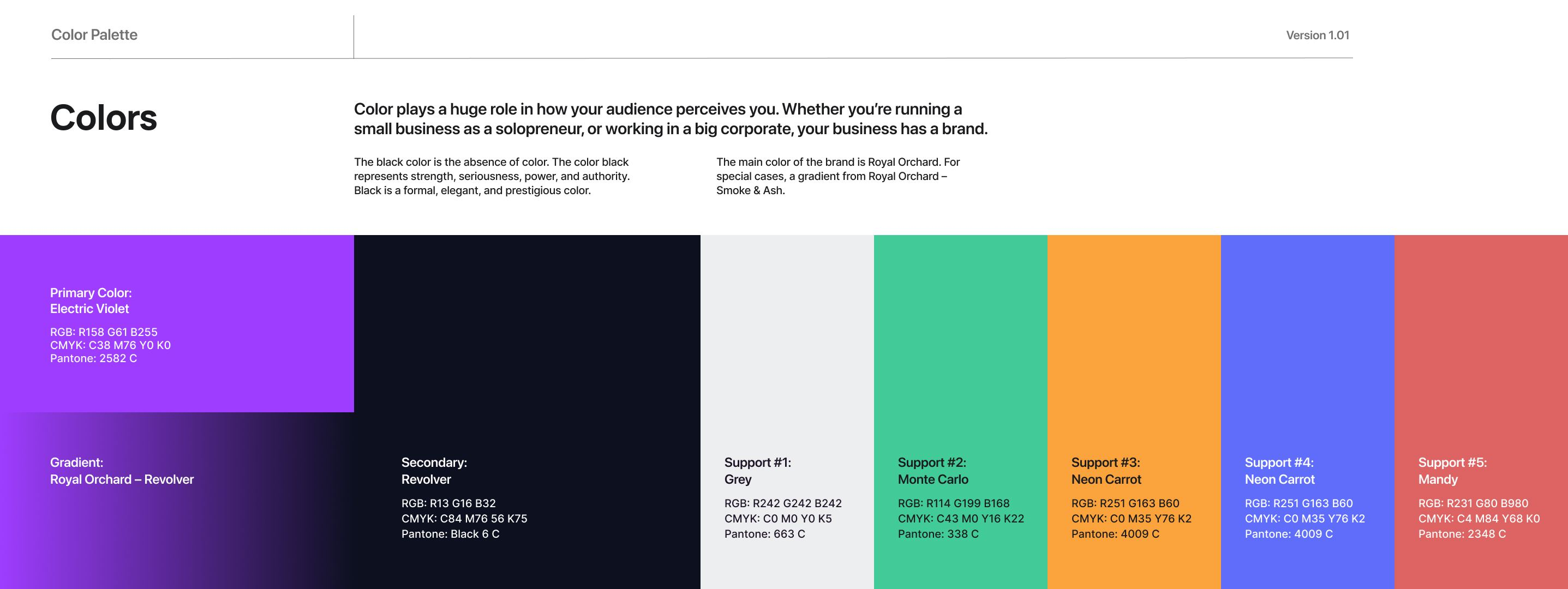Click the paragraph mentioning Smoke & Ash
Image resolution: width=1568 pixels, height=589 pixels.
coord(837,176)
